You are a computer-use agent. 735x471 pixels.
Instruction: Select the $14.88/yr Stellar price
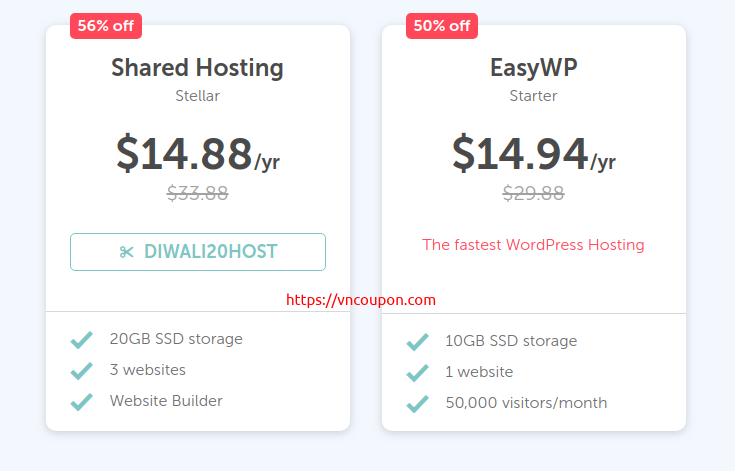[x=198, y=154]
